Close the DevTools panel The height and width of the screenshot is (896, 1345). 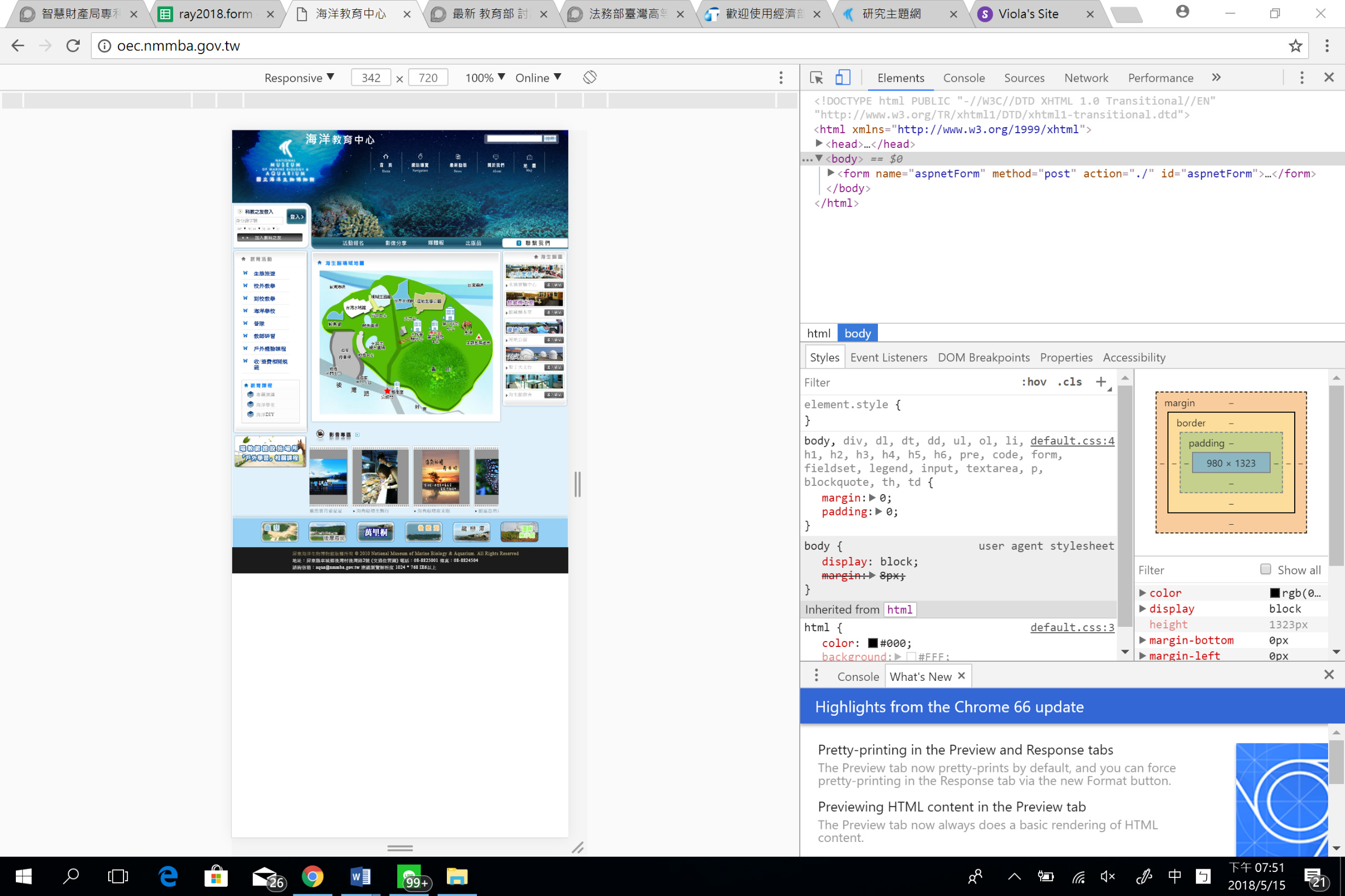pyautogui.click(x=1329, y=77)
